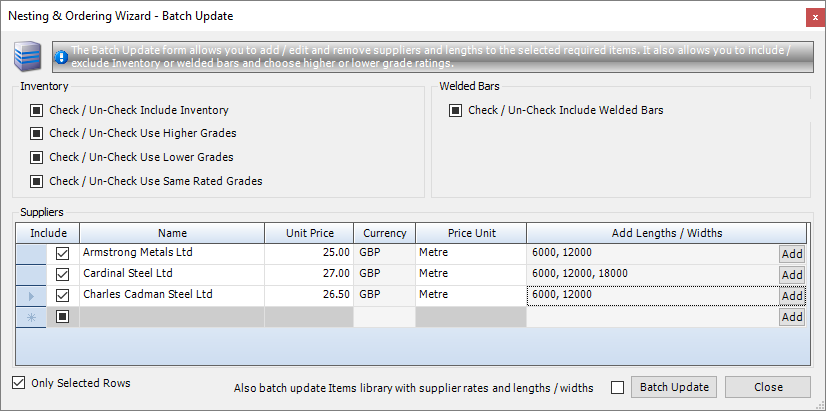The image size is (826, 411).
Task: Click the row pointer arrow beside Charles Cadman
Action: tap(30, 296)
